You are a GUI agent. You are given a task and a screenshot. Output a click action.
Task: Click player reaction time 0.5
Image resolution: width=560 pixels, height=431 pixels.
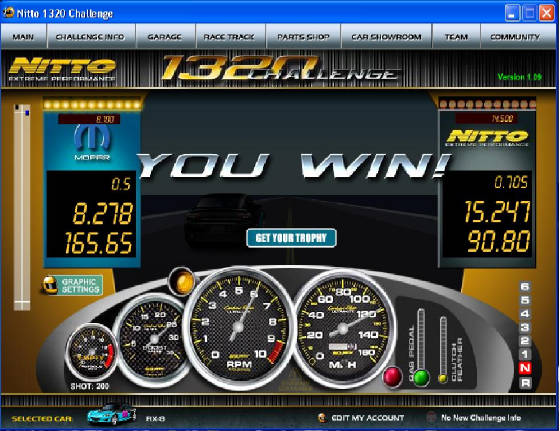pyautogui.click(x=121, y=184)
